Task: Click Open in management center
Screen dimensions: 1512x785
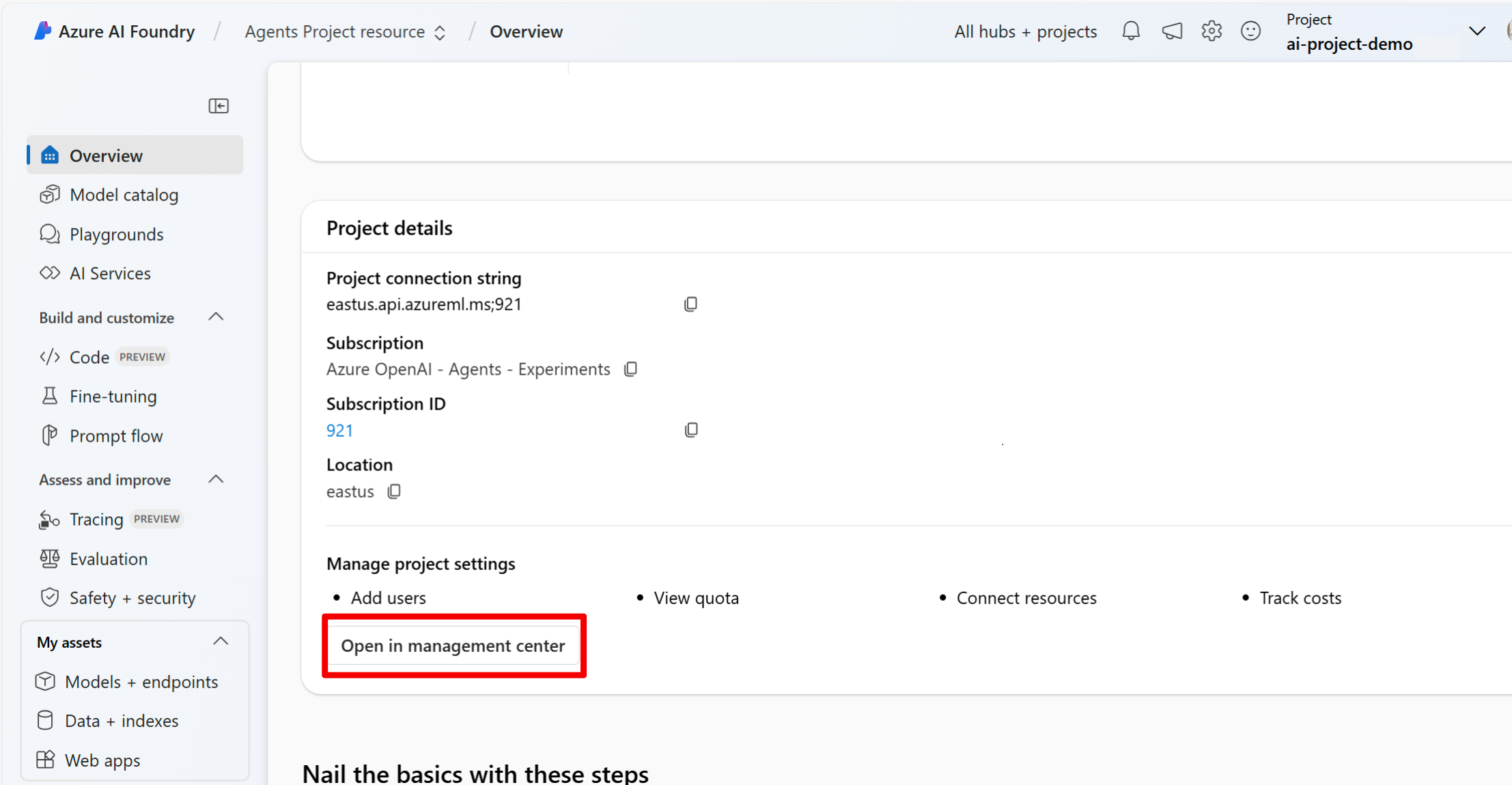Action: pos(453,645)
